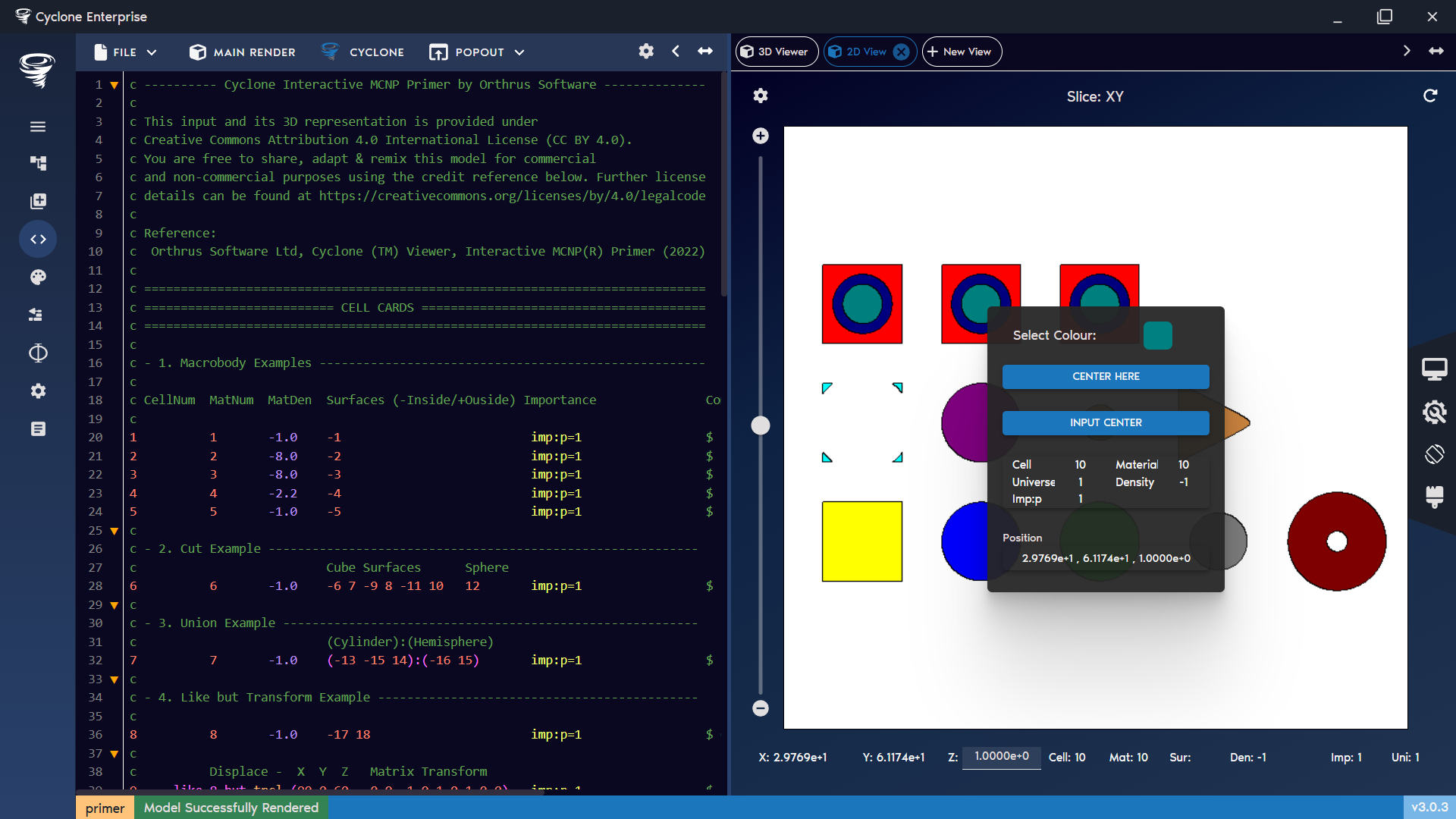The height and width of the screenshot is (819, 1456).
Task: Click the paintbrush icon on the right edge
Action: click(x=1435, y=498)
